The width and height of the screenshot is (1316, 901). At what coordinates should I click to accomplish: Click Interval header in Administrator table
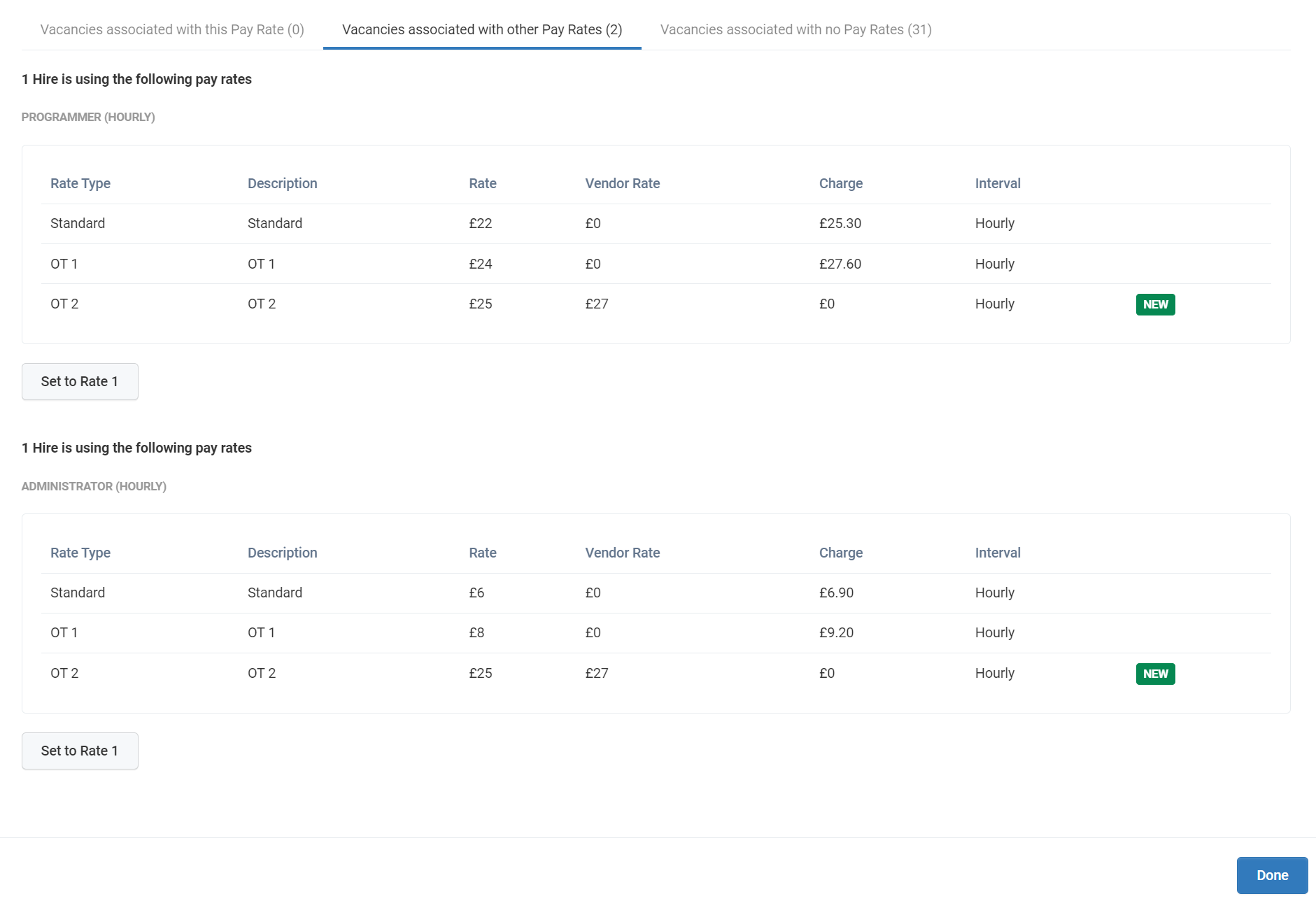click(x=998, y=553)
